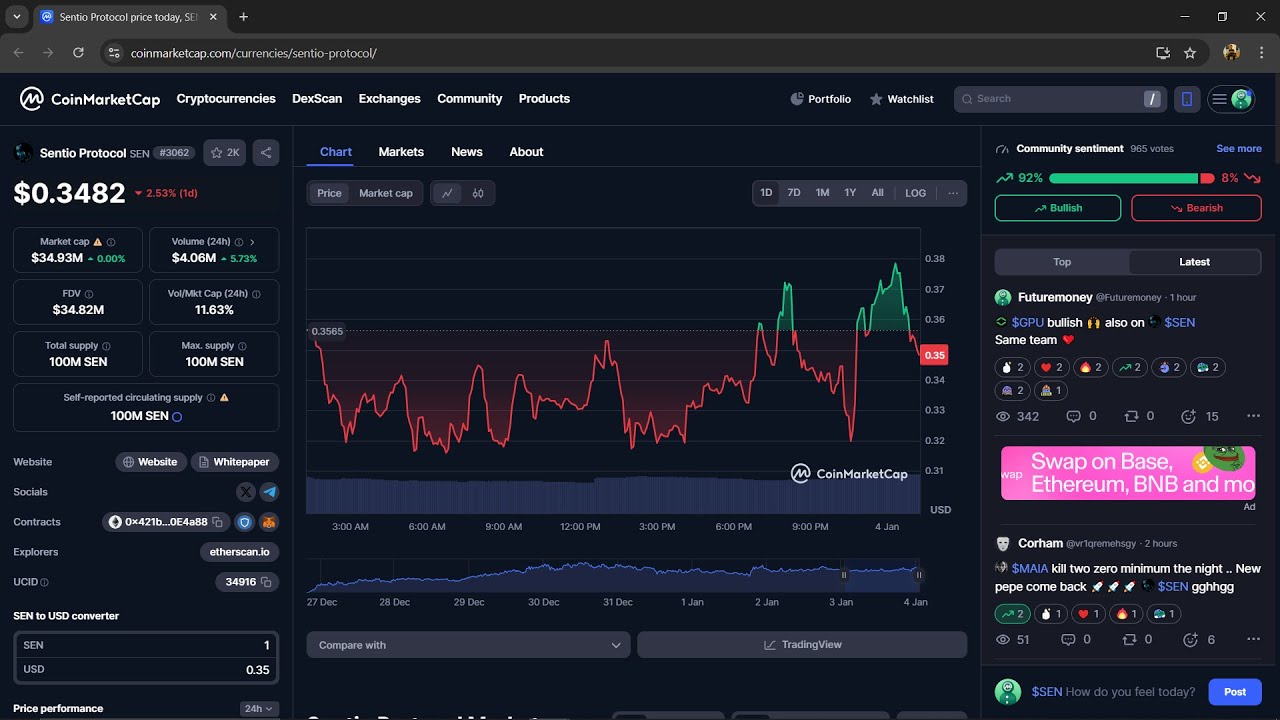
Task: Show FDV info icon
Action: pos(89,294)
